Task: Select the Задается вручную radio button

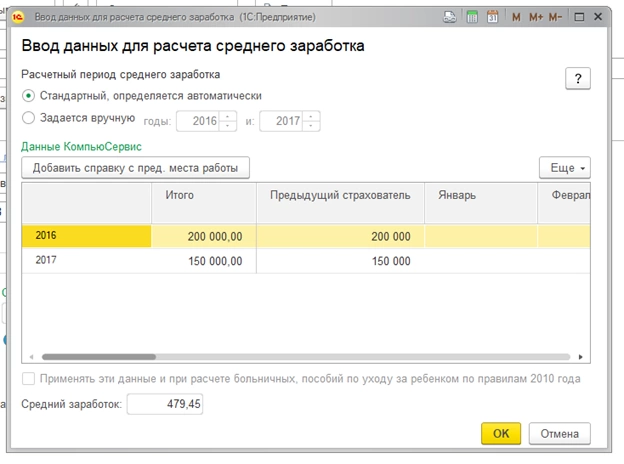Action: pyautogui.click(x=28, y=118)
